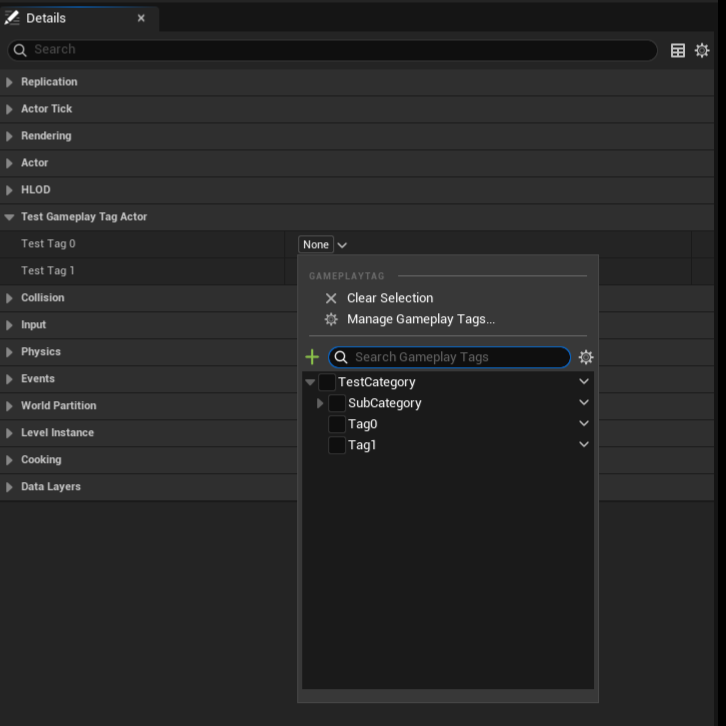Viewport: 726px width, 726px height.
Task: Expand the World Partition section
Action: tap(9, 406)
